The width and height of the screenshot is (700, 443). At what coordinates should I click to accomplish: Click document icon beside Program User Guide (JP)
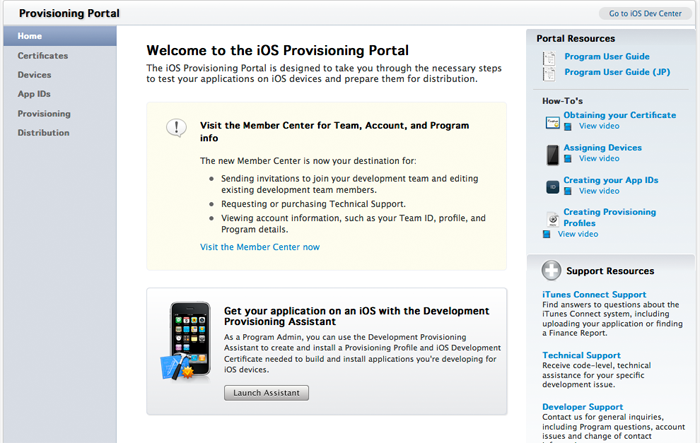[x=549, y=74]
